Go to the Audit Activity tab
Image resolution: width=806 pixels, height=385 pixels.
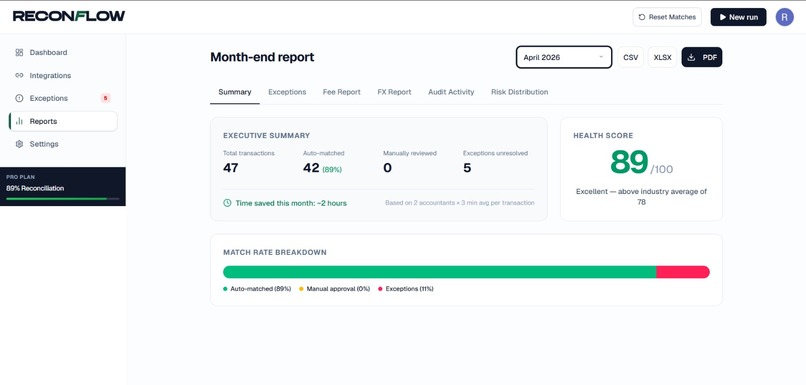(451, 92)
